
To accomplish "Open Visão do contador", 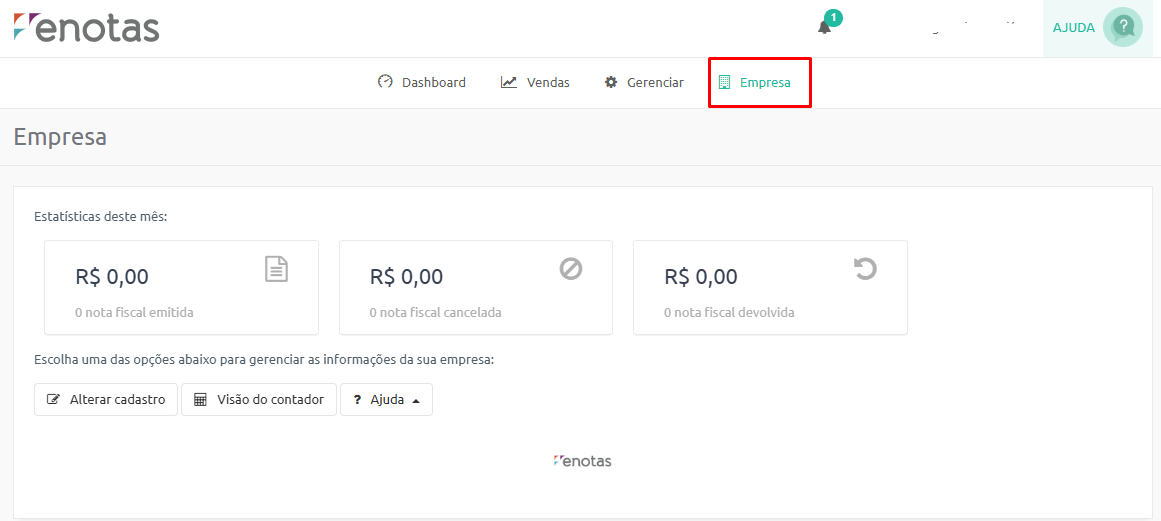I will point(259,399).
